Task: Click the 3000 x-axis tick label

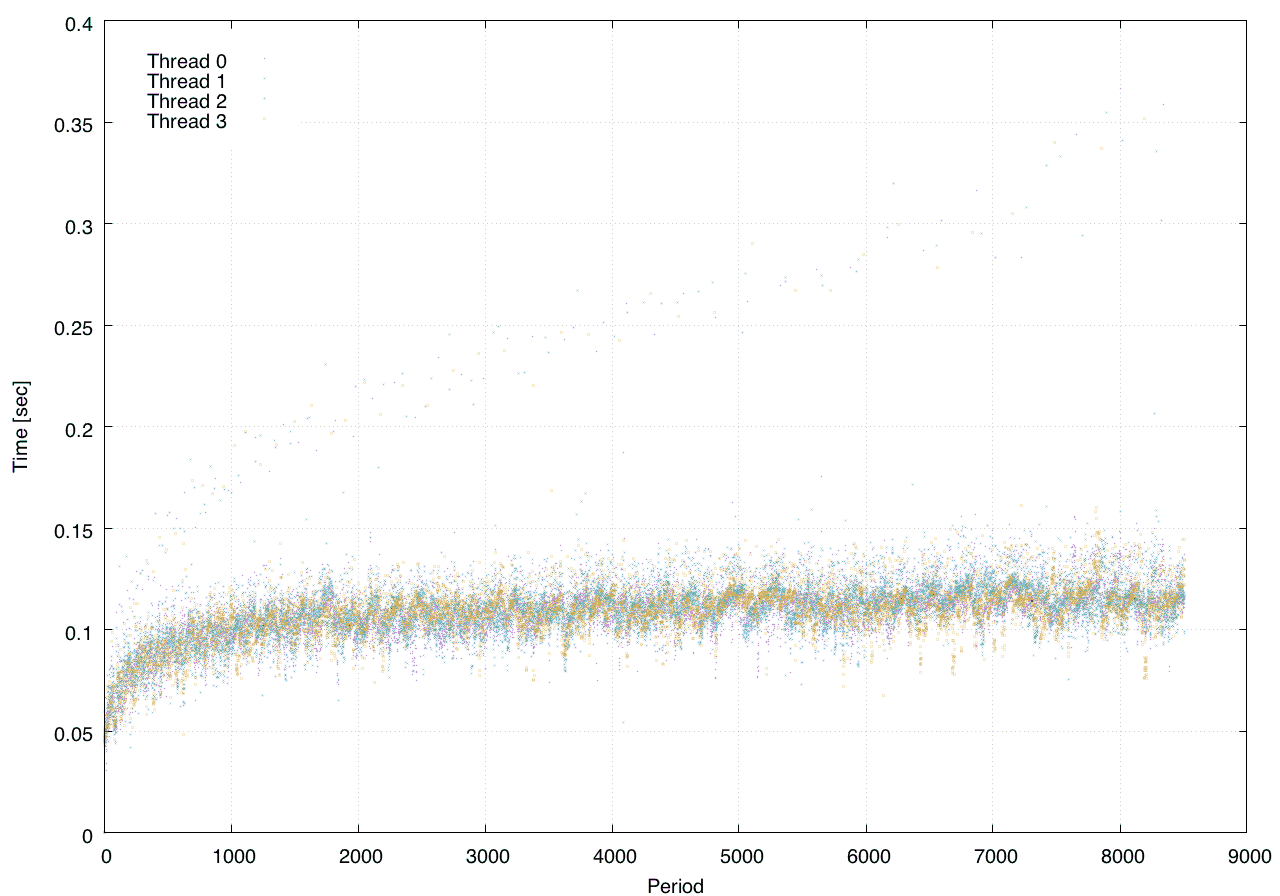Action: (485, 856)
